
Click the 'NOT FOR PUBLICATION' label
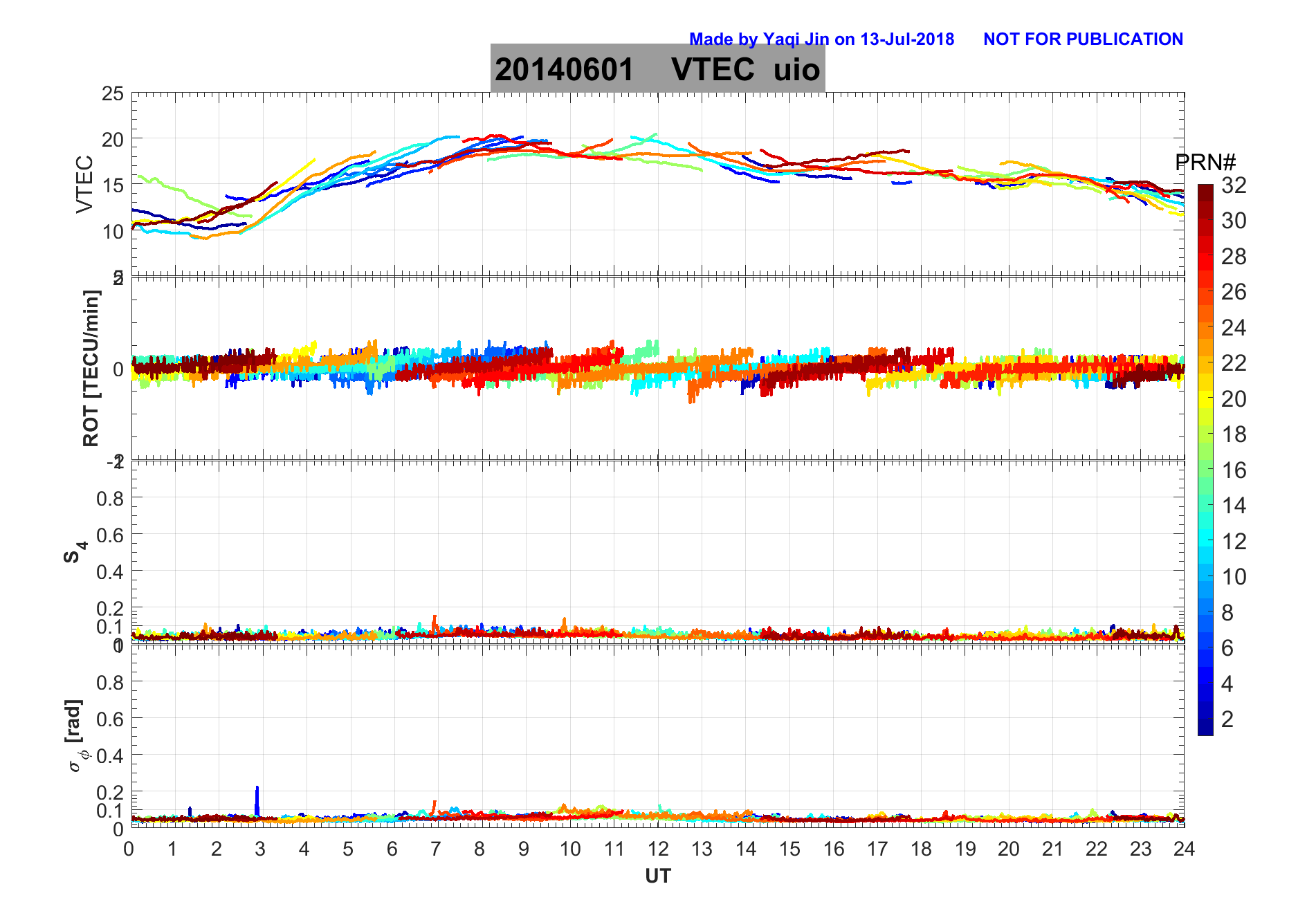coord(1083,39)
